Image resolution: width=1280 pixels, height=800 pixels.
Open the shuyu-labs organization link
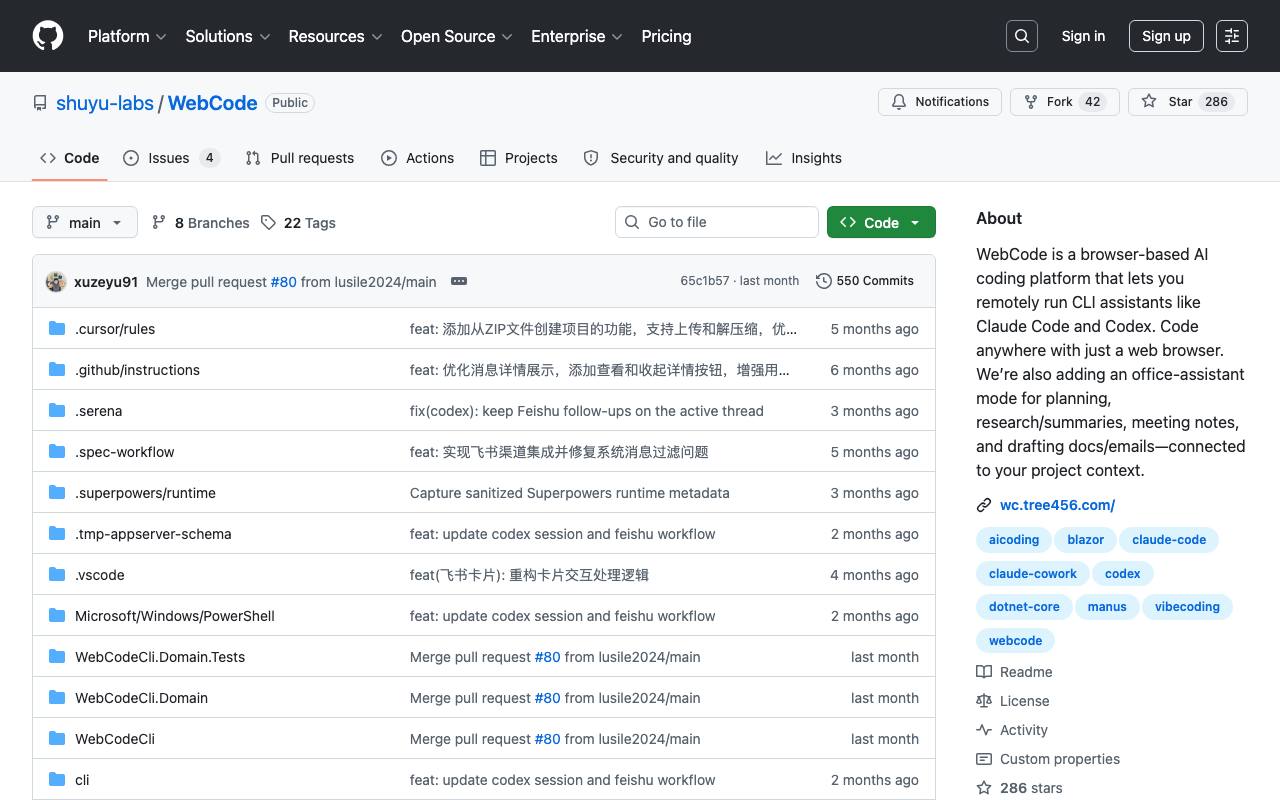coord(105,103)
